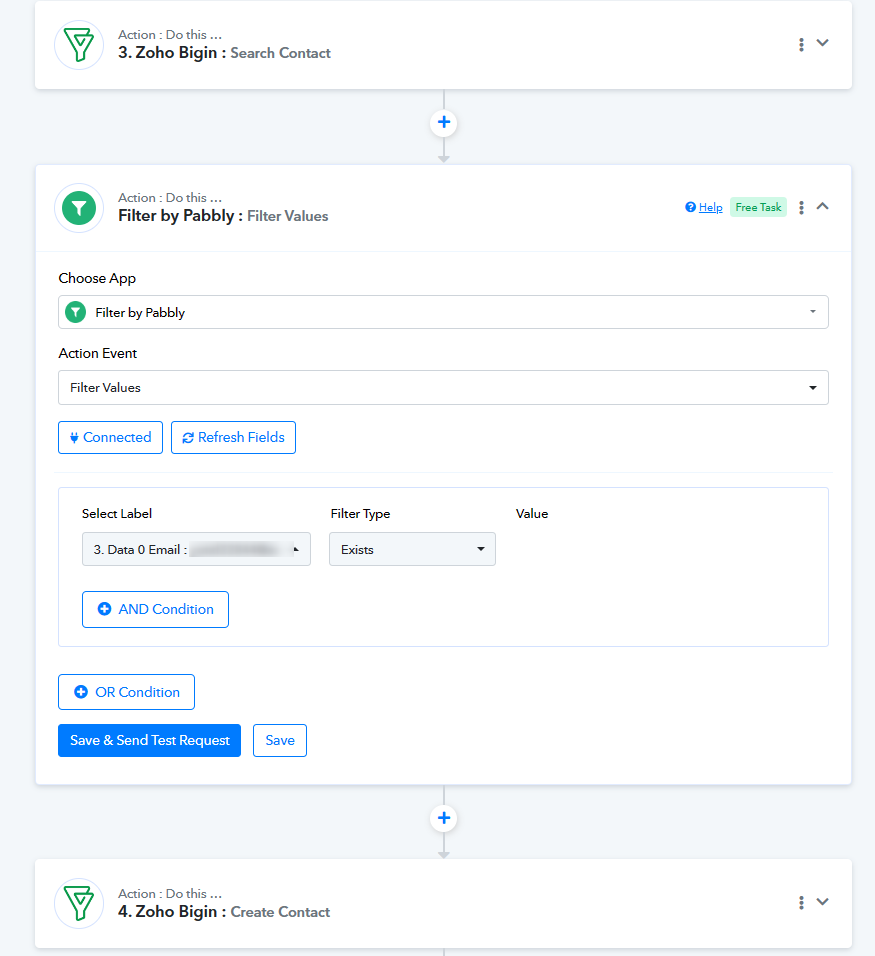Click the '3. Zoho Bigin : Search Contact' title

[224, 53]
